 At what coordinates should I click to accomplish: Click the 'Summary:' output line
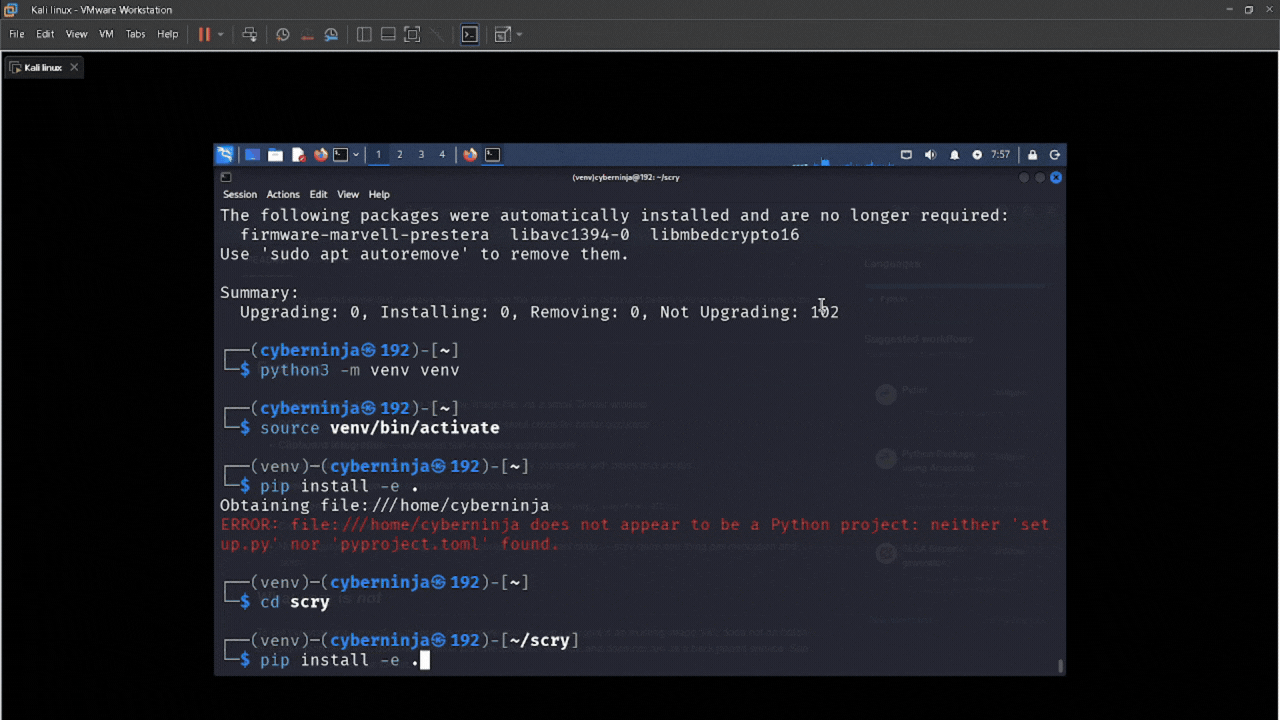tap(260, 293)
